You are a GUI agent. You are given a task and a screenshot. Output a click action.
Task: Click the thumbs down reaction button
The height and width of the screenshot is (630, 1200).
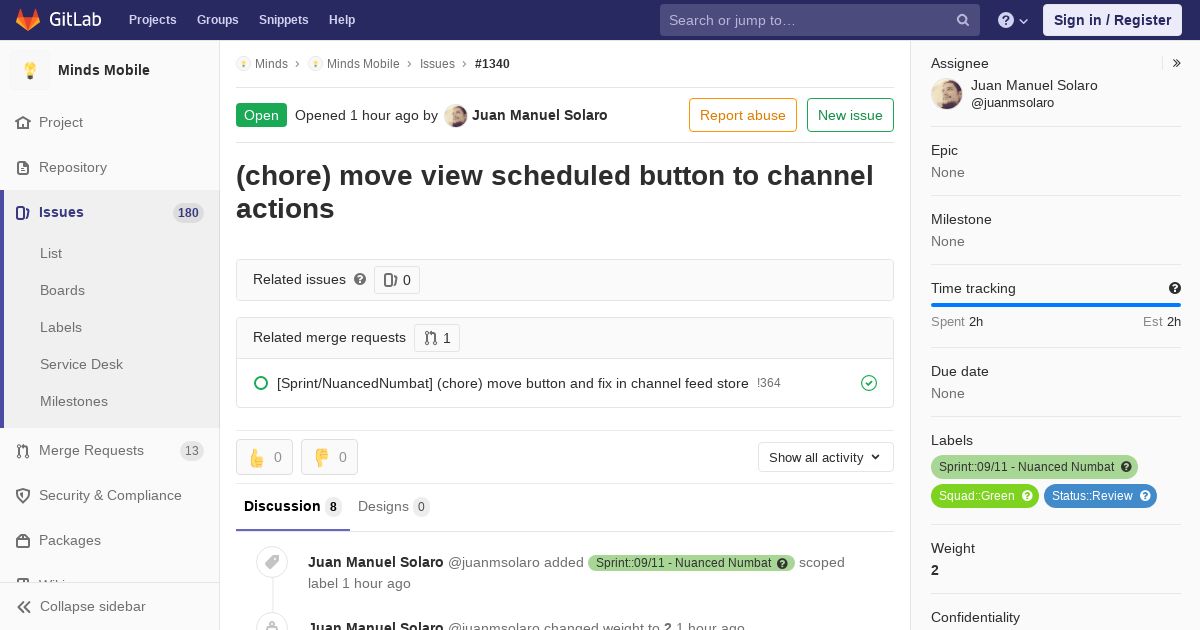pos(329,457)
